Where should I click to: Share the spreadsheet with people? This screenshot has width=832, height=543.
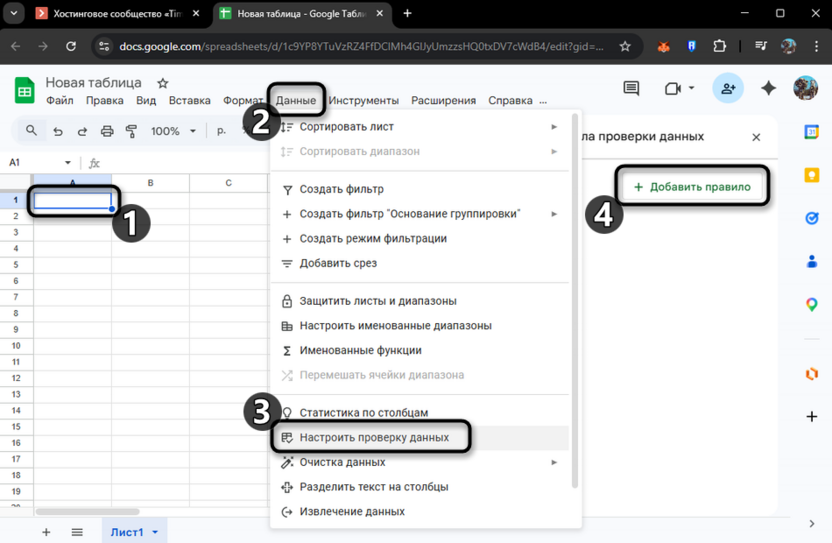[728, 88]
